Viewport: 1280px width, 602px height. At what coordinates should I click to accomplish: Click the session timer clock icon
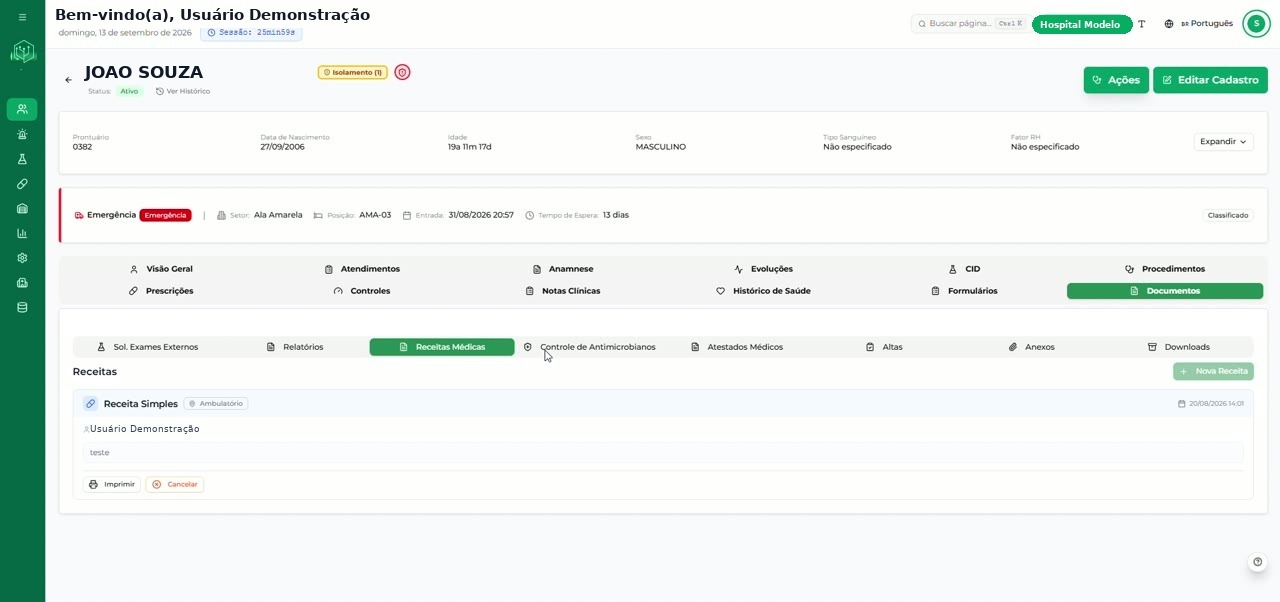(211, 33)
